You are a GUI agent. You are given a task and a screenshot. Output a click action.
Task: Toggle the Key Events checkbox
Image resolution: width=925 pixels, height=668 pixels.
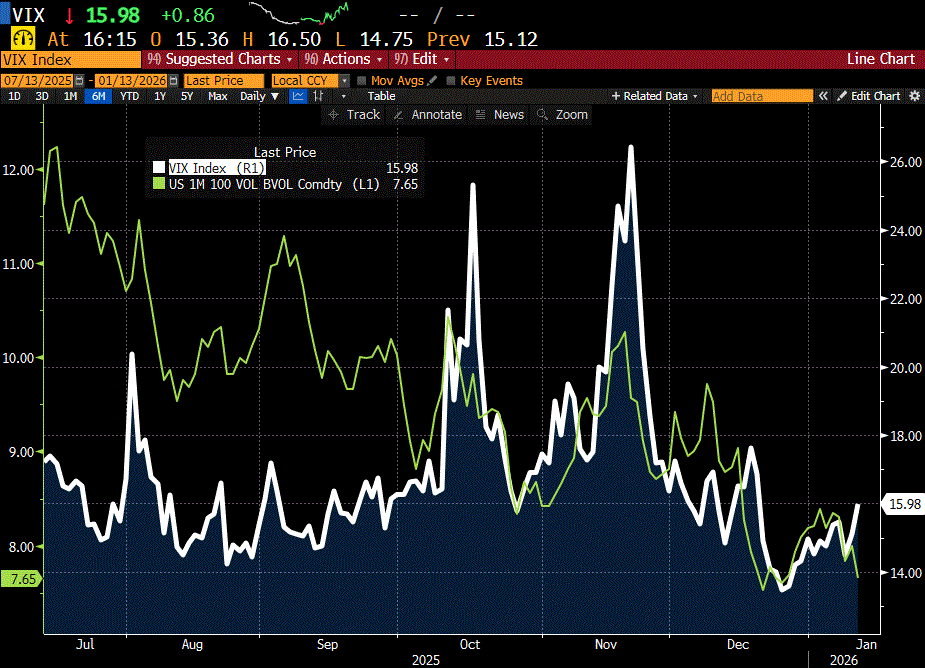click(x=451, y=81)
